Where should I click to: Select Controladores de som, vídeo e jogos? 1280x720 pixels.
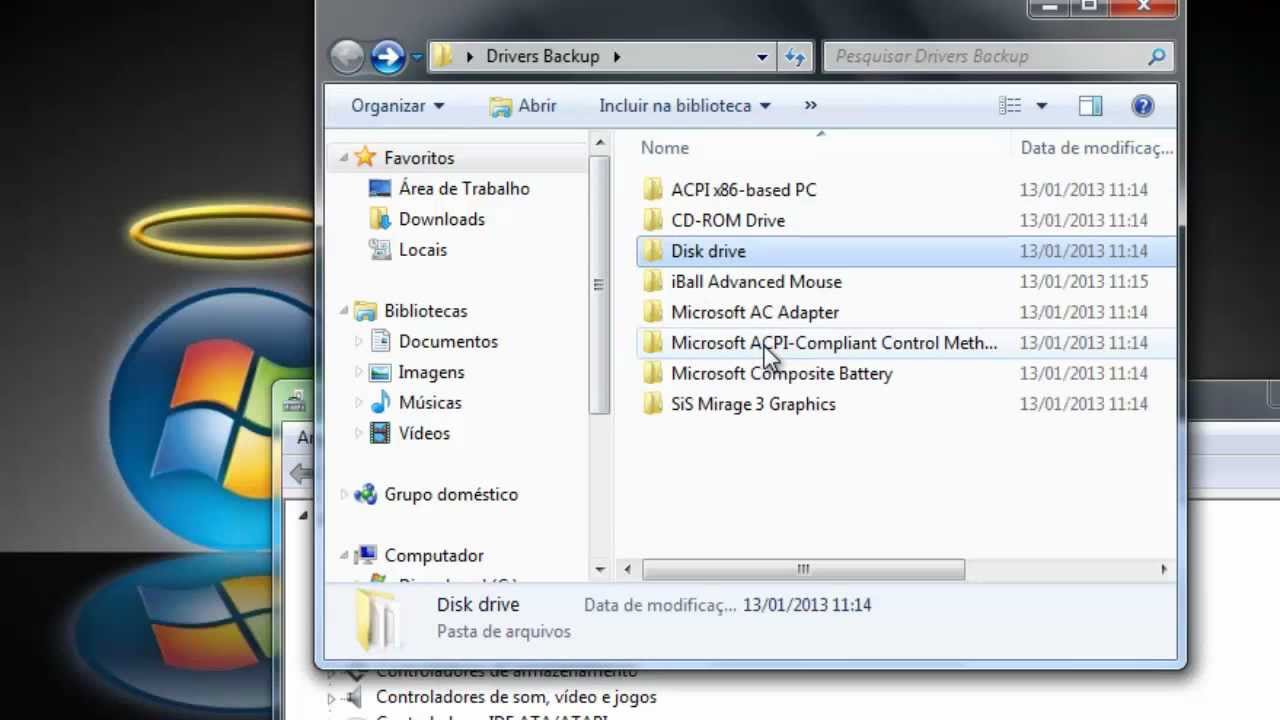pos(516,697)
